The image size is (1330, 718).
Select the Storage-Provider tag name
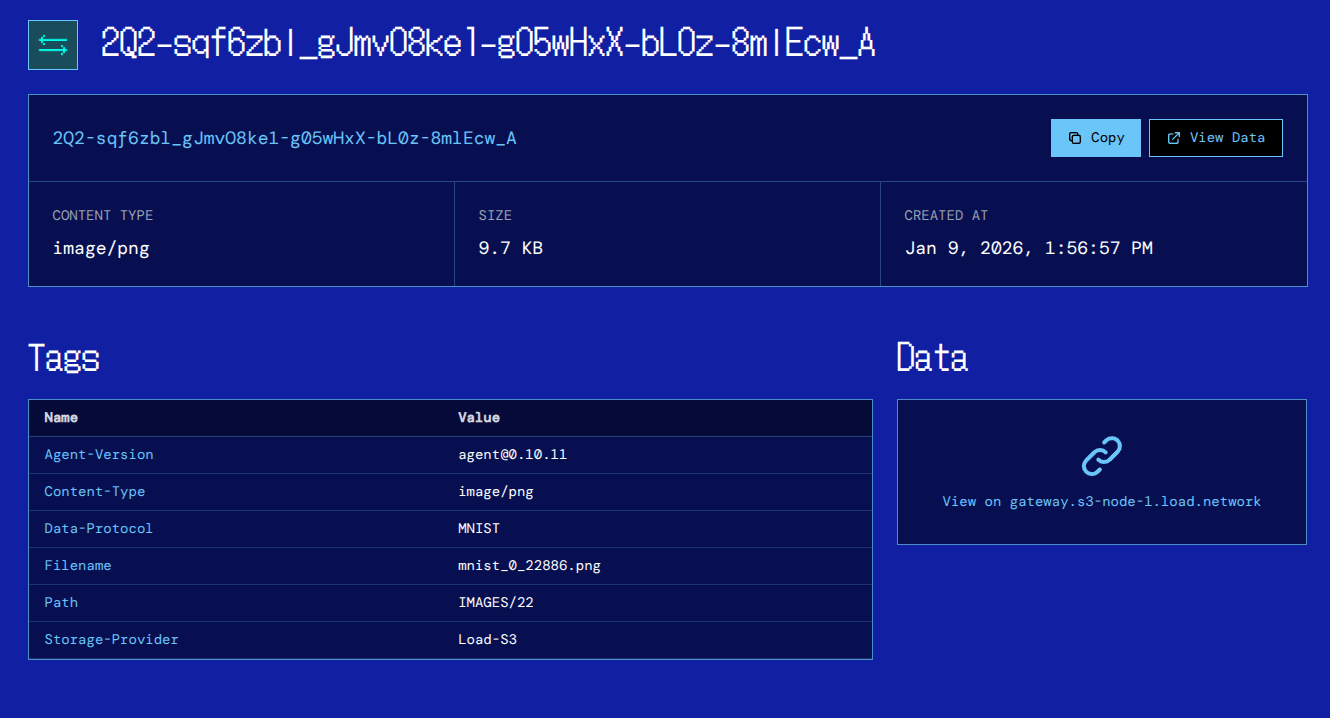pyautogui.click(x=111, y=639)
